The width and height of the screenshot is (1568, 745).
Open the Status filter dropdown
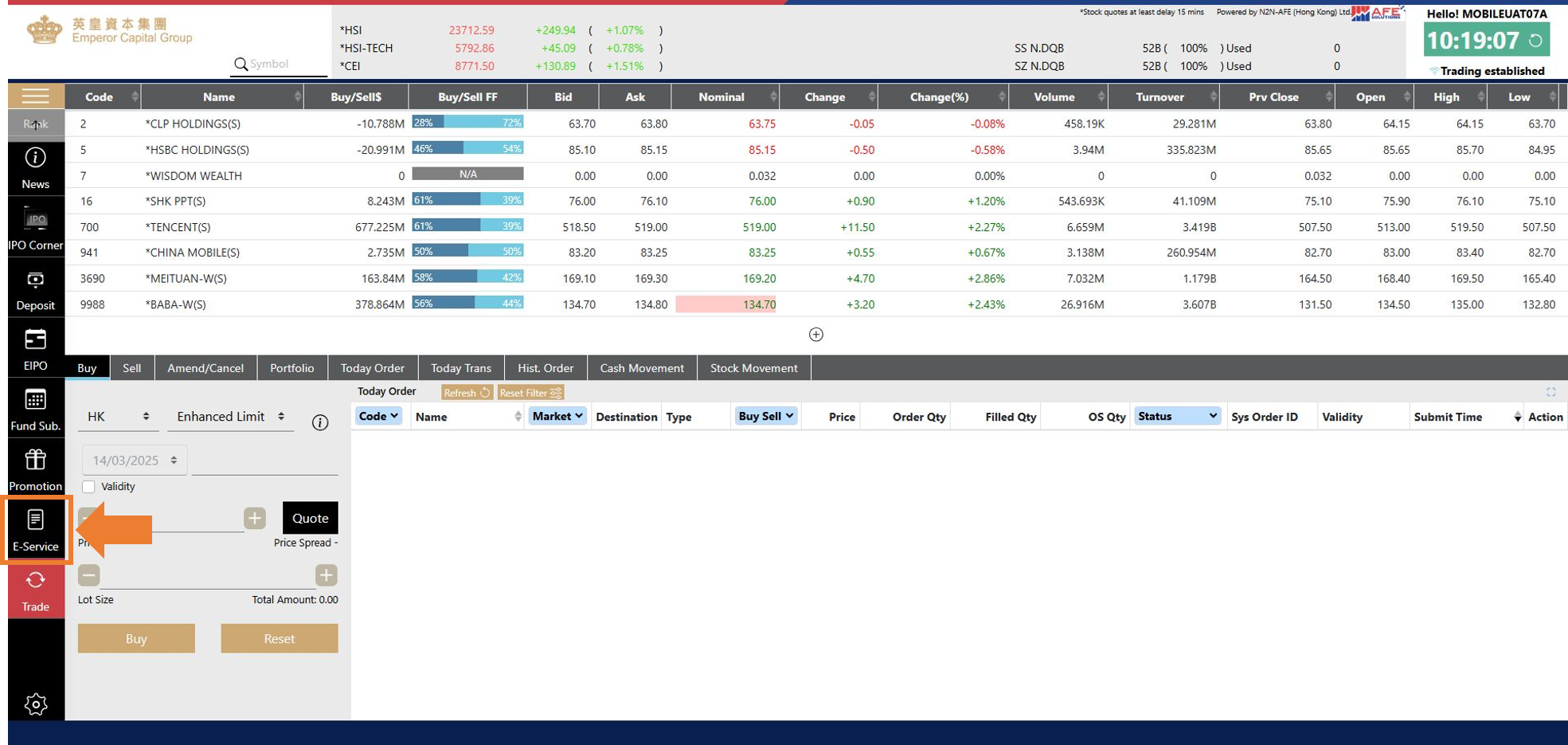click(1177, 416)
